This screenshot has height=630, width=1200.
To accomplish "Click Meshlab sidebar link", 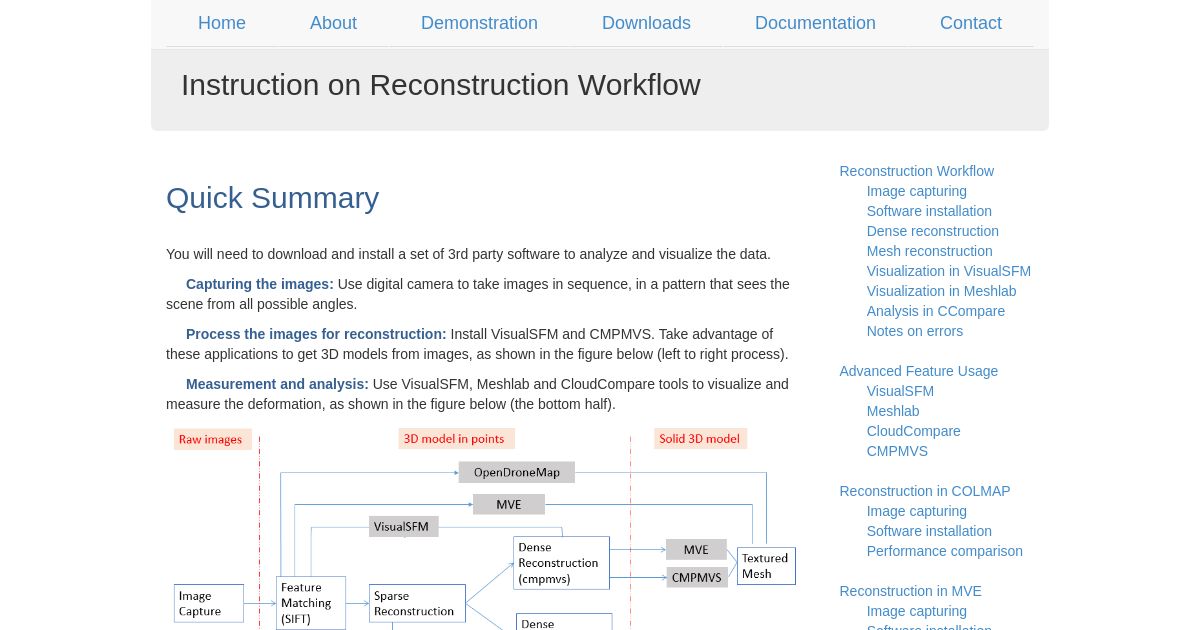I will coord(893,411).
